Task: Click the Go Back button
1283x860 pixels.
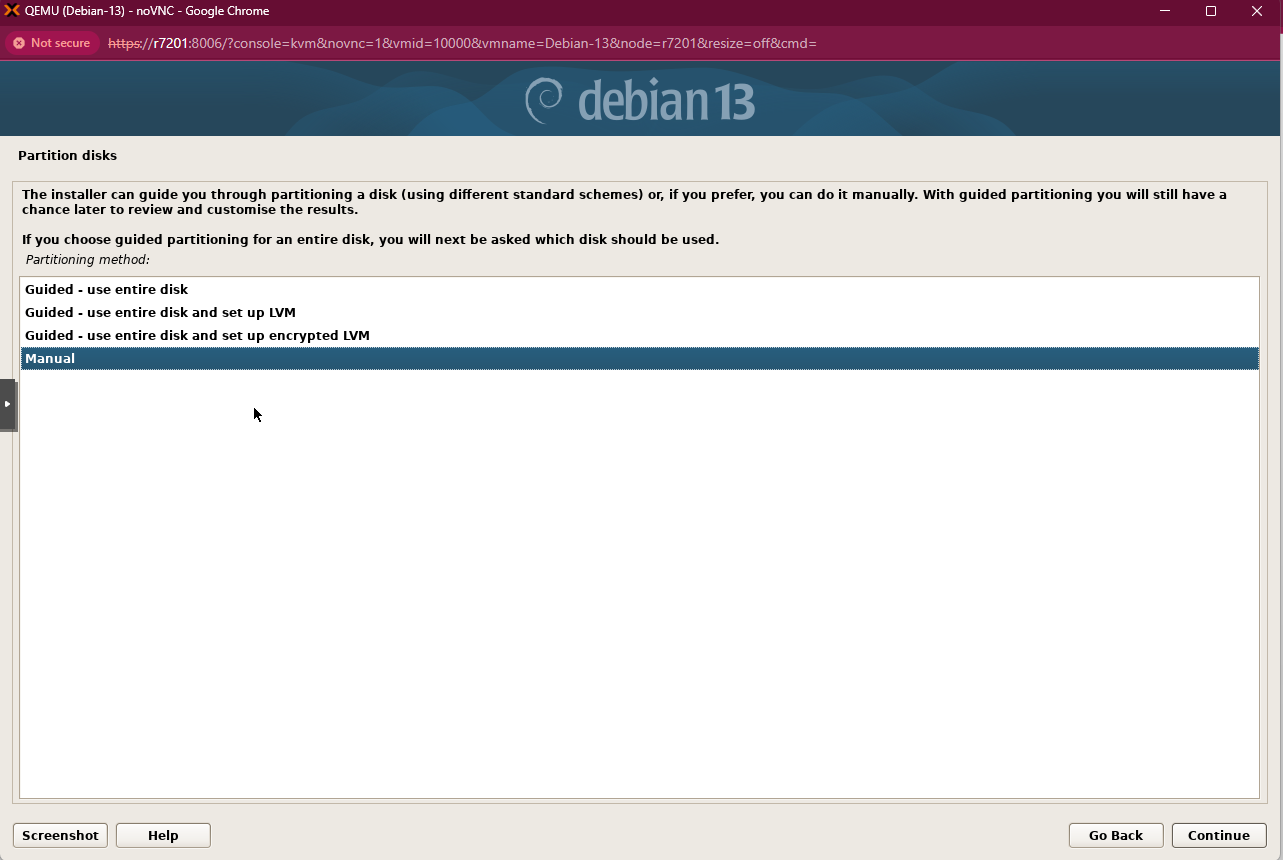Action: coord(1116,835)
